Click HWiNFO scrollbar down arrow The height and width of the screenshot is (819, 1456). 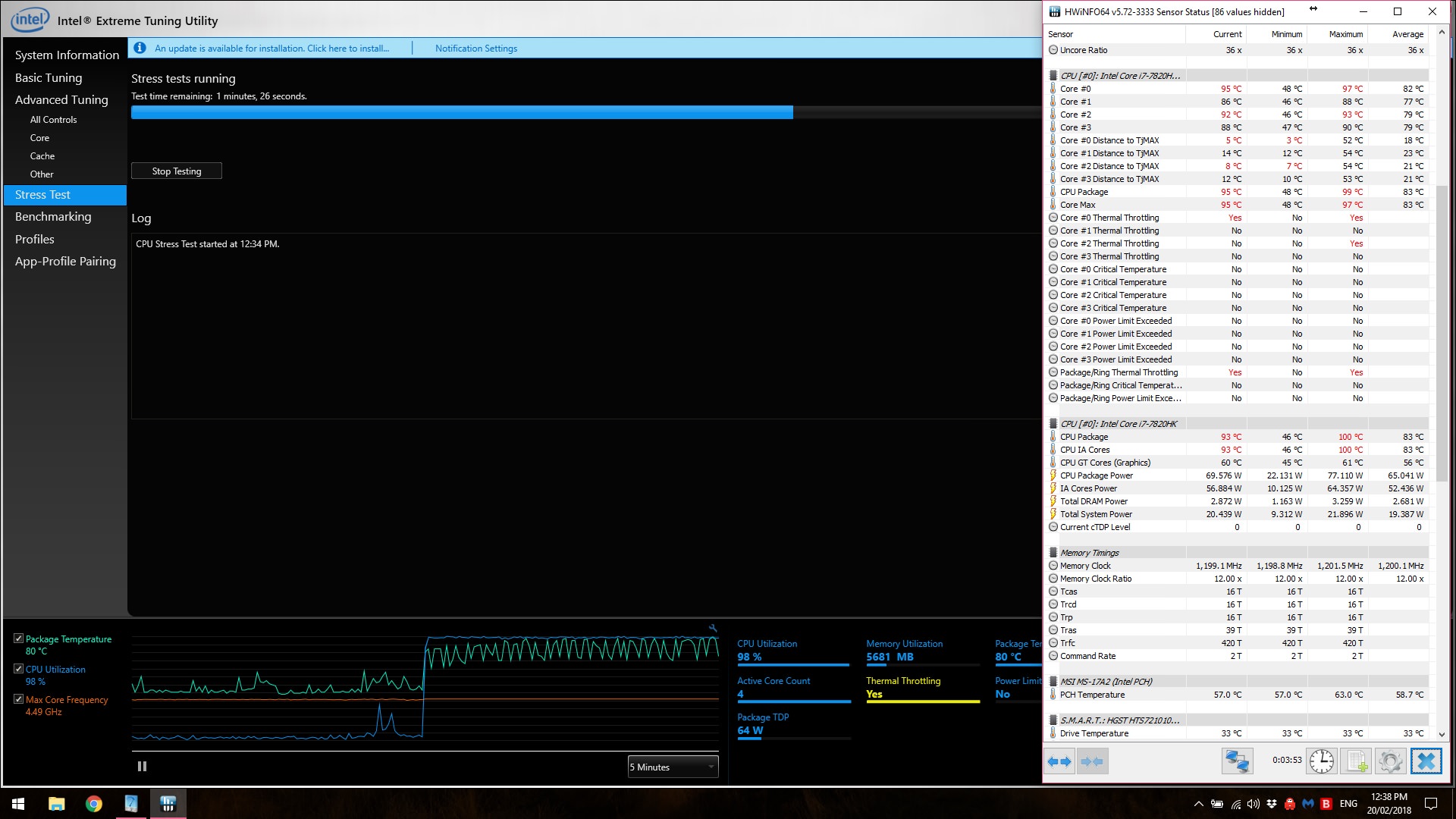1442,734
